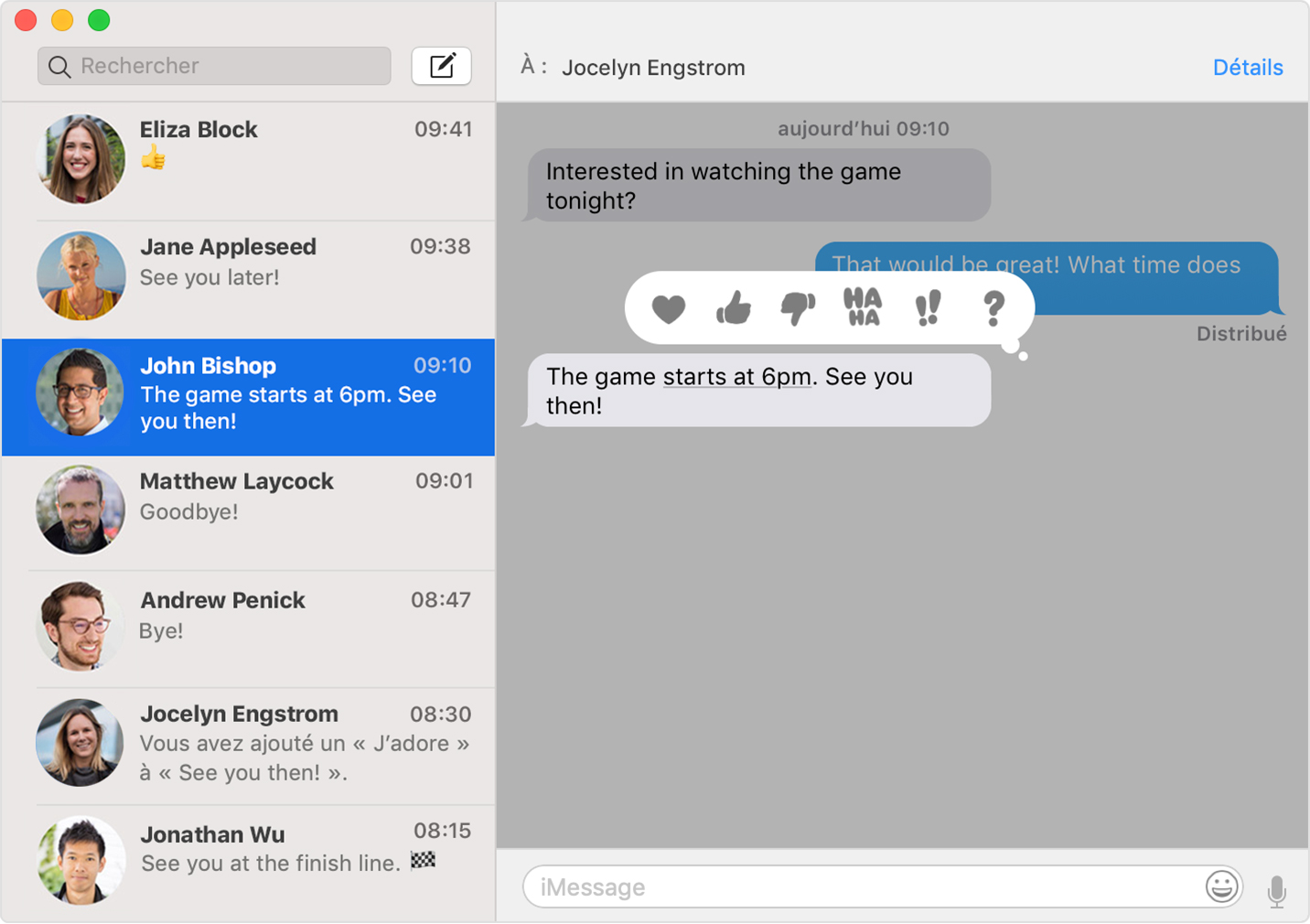The width and height of the screenshot is (1310, 924).
Task: Pick the double exclamation tapback
Action: coord(928,308)
